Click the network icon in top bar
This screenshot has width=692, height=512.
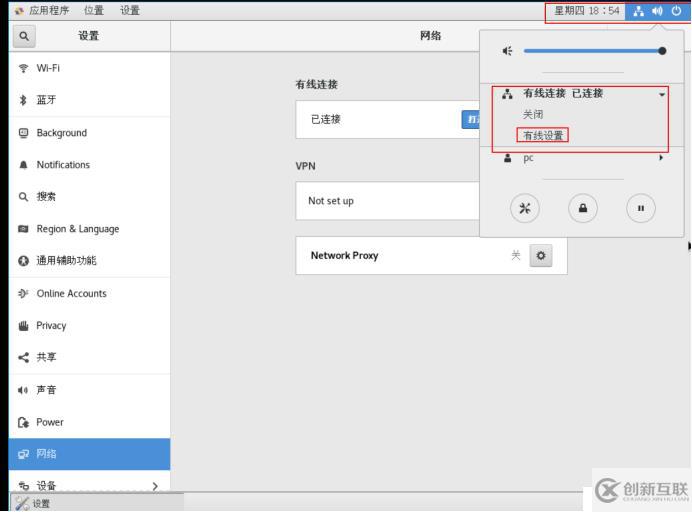[638, 11]
